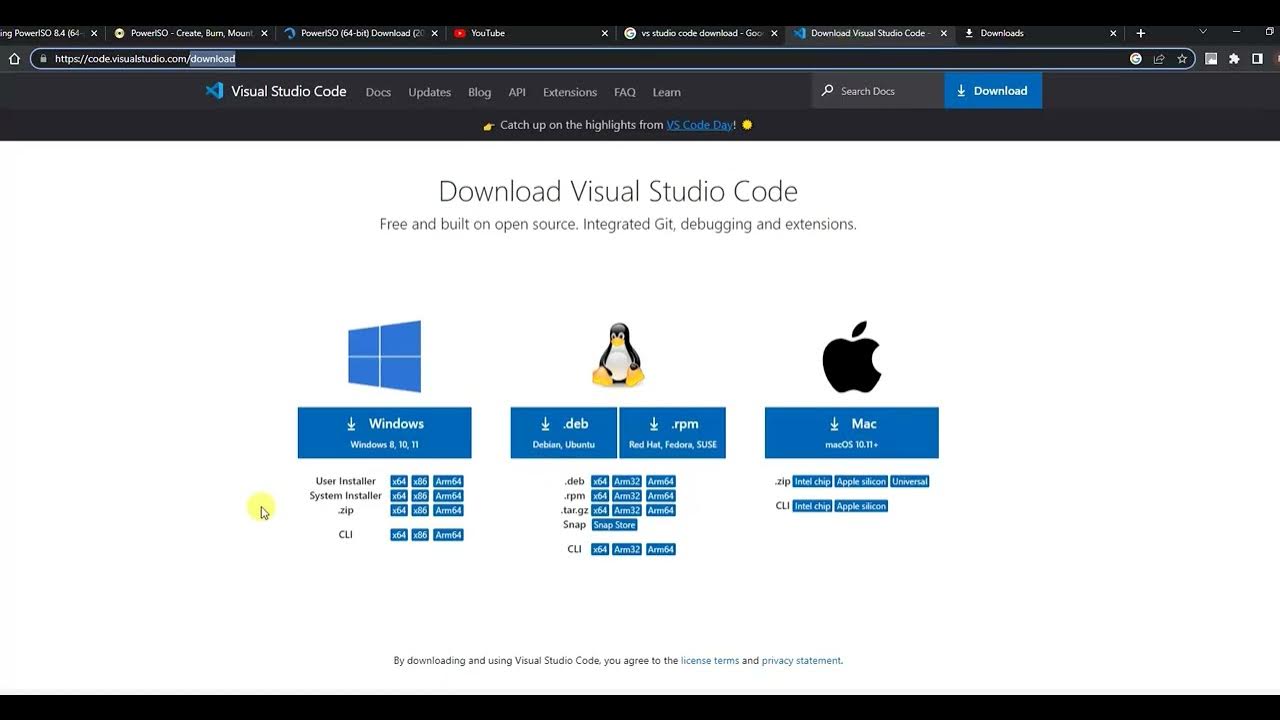Select Windows System Installer x86

(x=420, y=496)
